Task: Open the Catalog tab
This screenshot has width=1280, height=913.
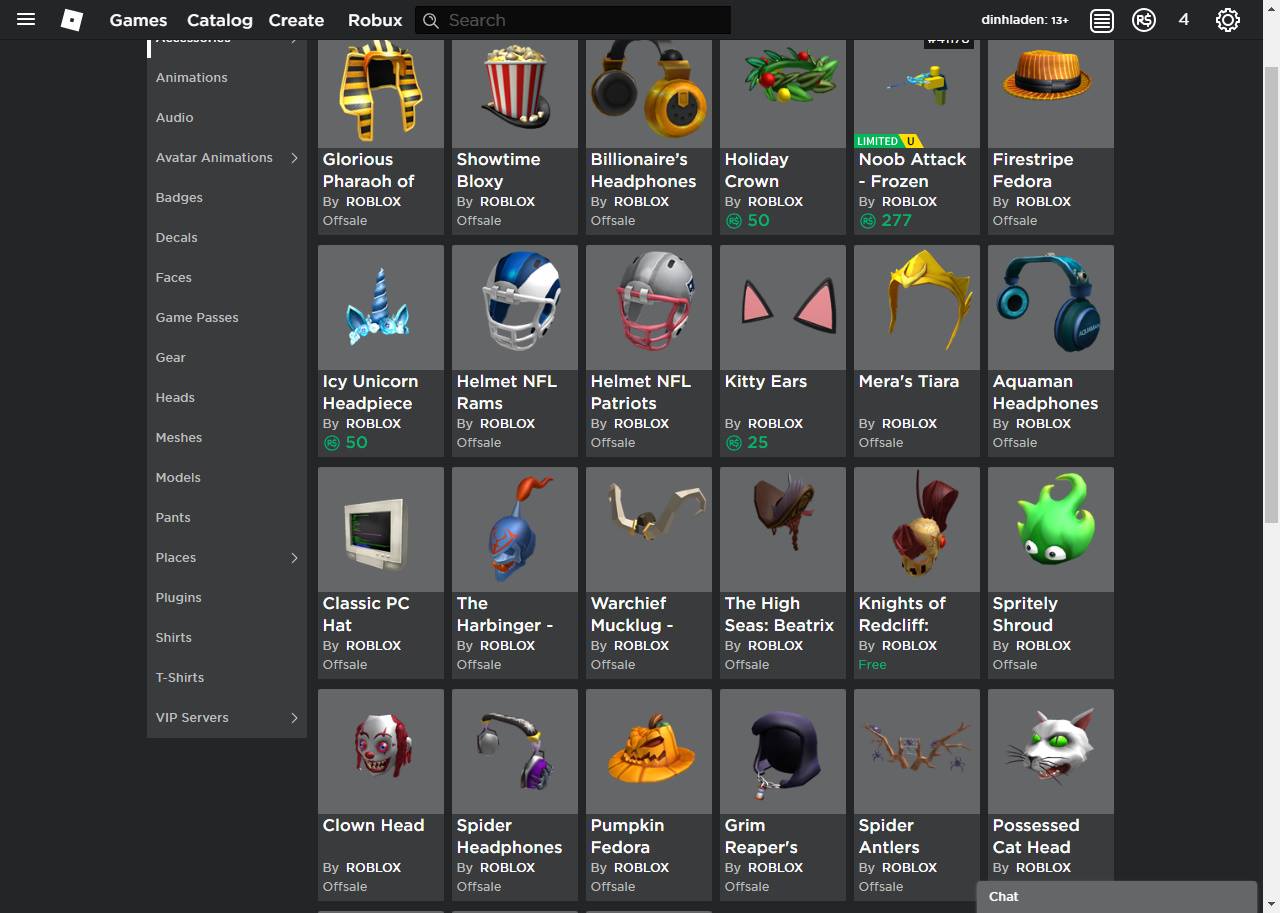Action: tap(219, 20)
